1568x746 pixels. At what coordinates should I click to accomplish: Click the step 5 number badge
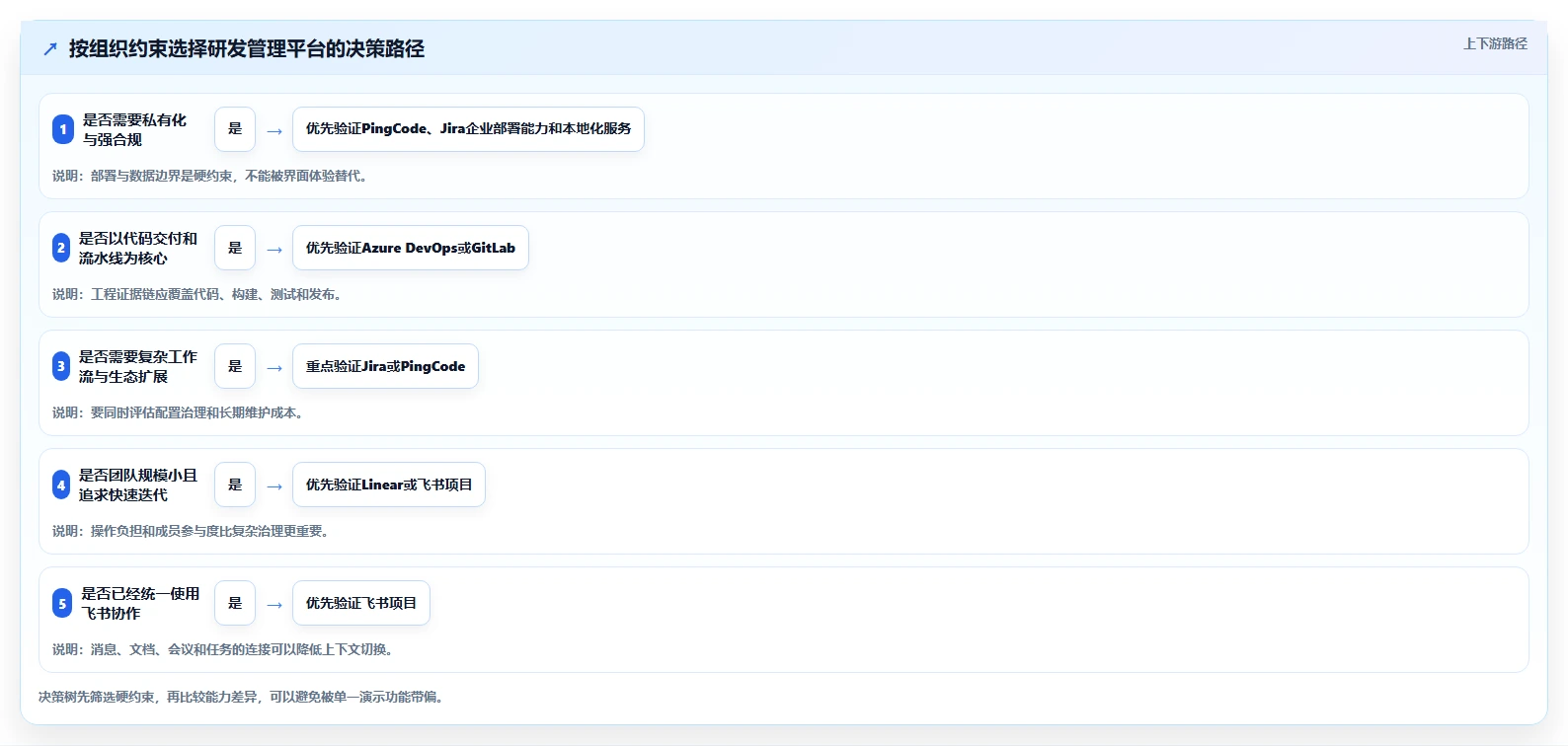coord(62,603)
